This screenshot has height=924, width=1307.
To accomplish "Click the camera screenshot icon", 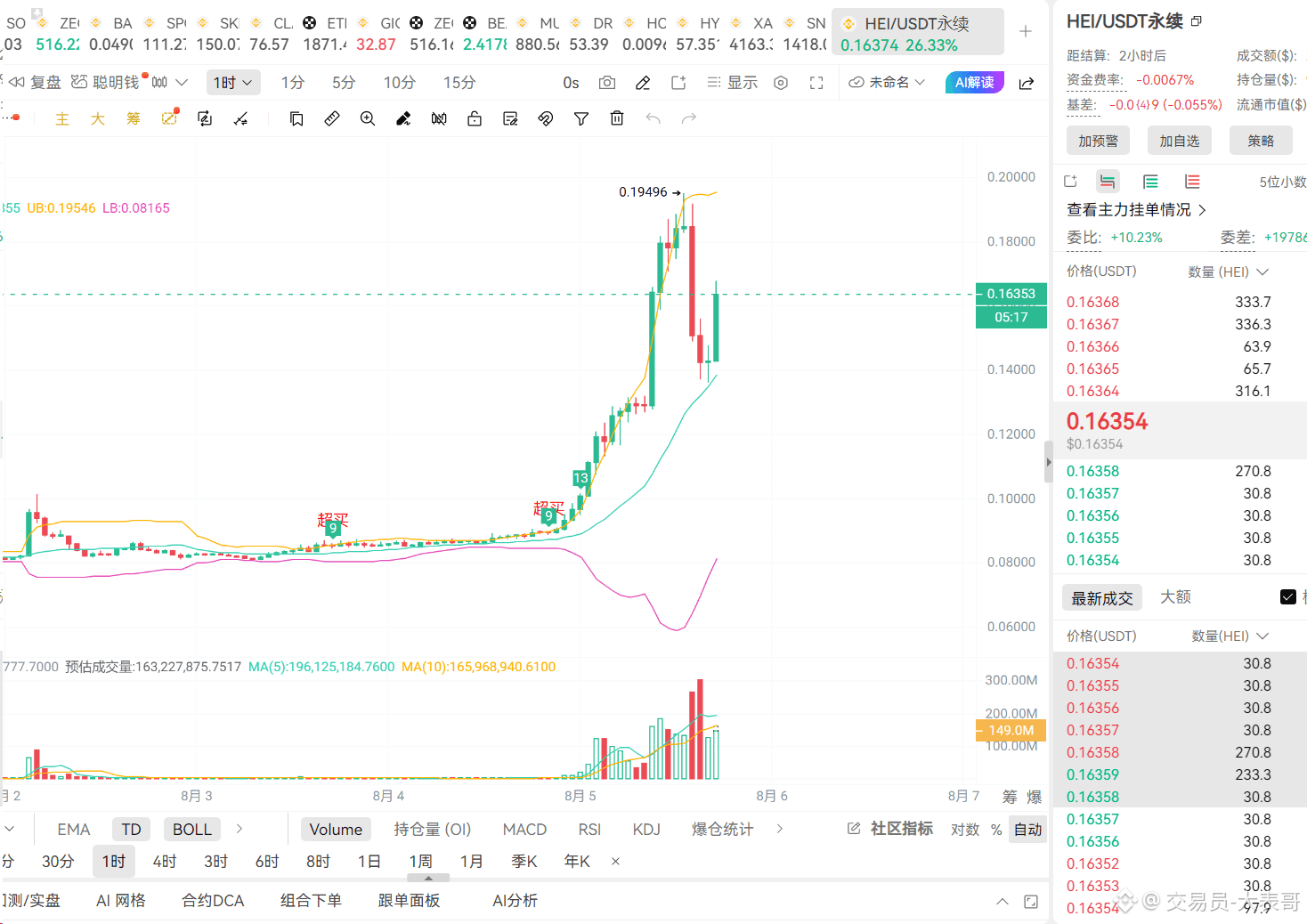I will click(x=607, y=83).
